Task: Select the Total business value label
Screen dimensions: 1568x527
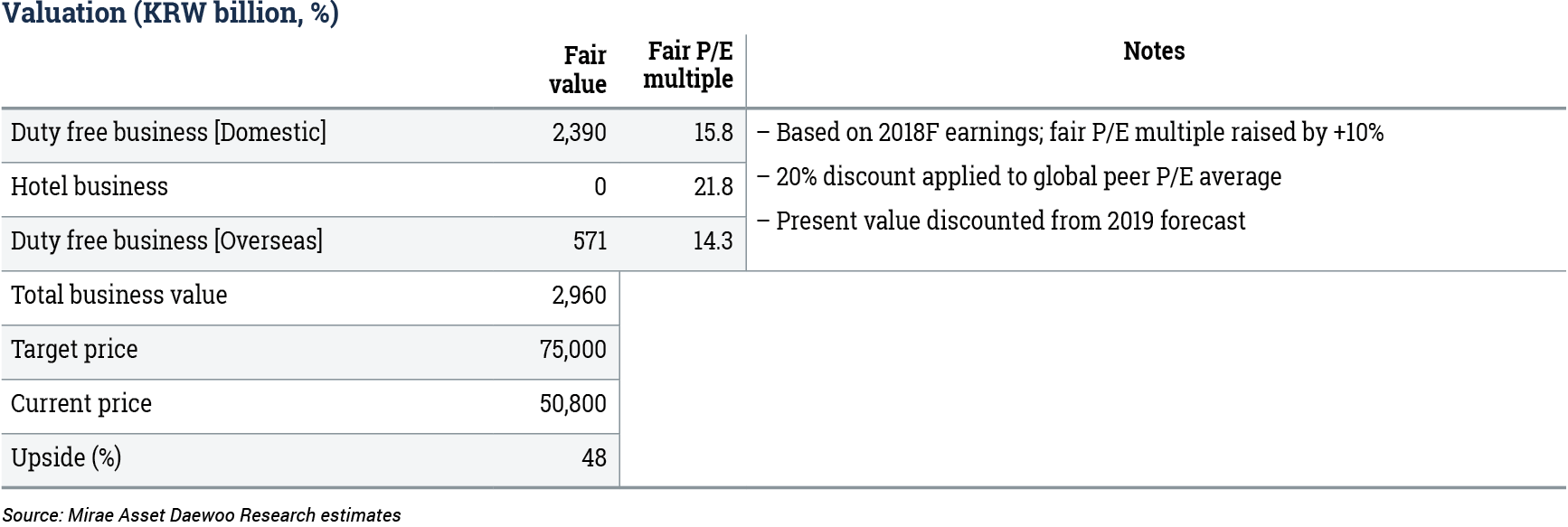Action: click(x=118, y=295)
